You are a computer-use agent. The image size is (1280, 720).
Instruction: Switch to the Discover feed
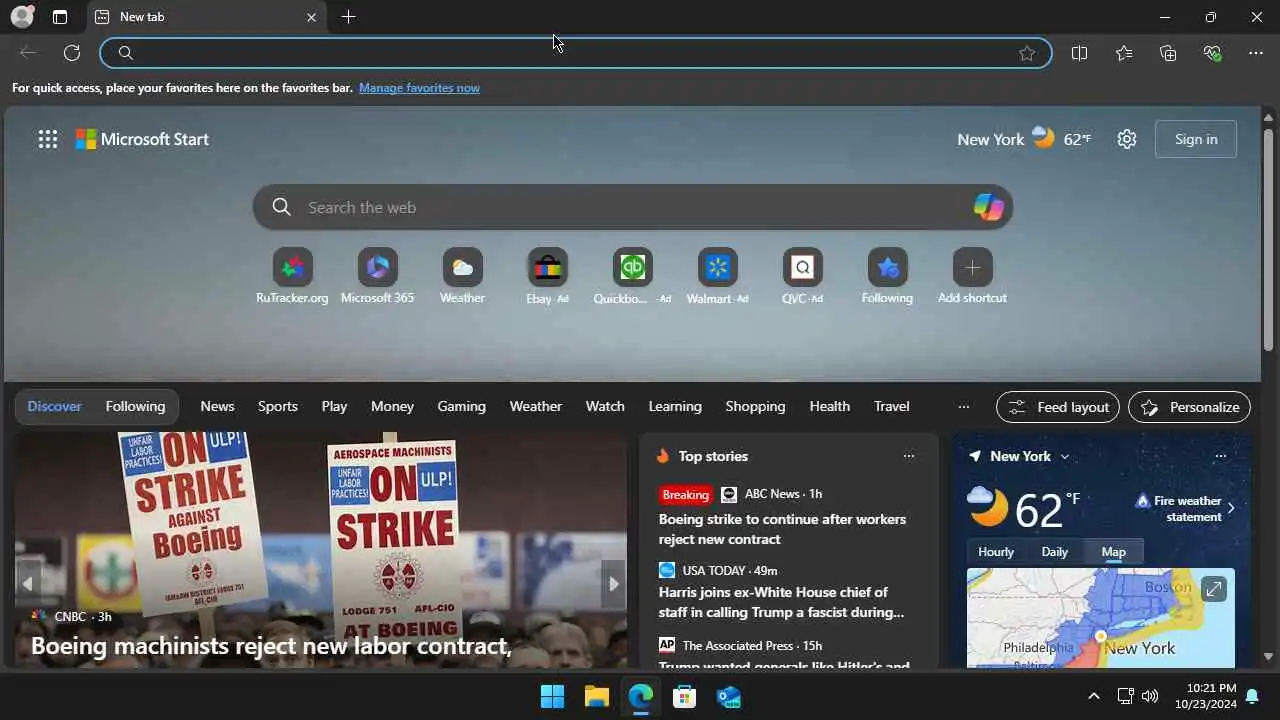coord(55,406)
